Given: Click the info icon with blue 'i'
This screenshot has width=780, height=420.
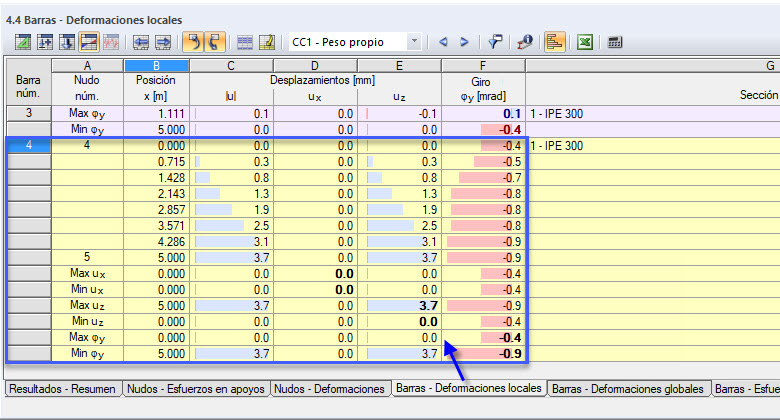Looking at the screenshot, I should [525, 42].
